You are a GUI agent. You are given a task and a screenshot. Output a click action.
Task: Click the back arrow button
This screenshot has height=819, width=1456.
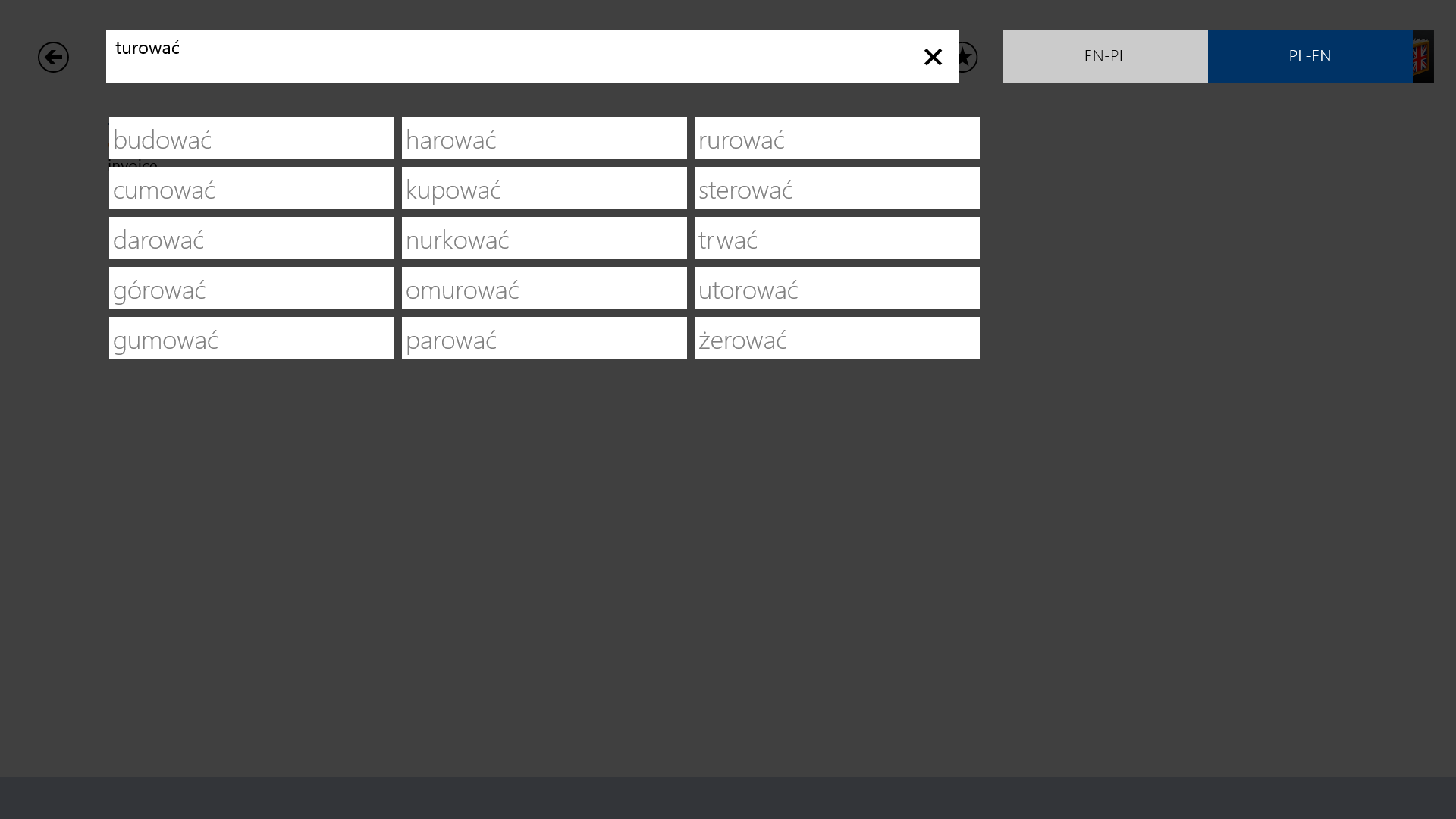(x=53, y=57)
